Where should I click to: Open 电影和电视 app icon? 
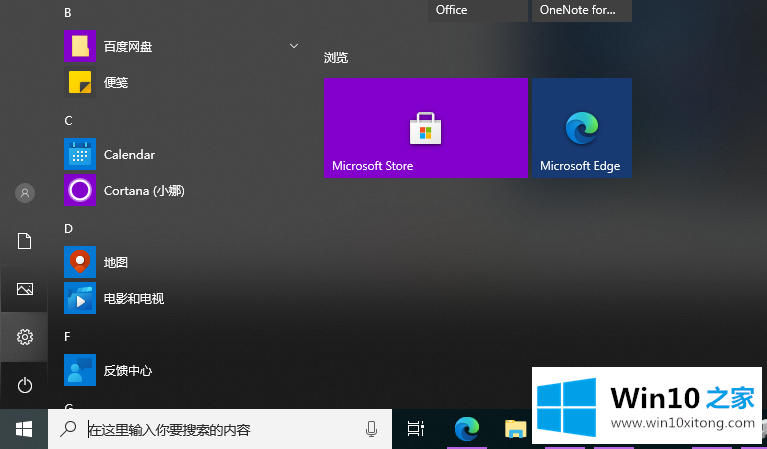[80, 298]
